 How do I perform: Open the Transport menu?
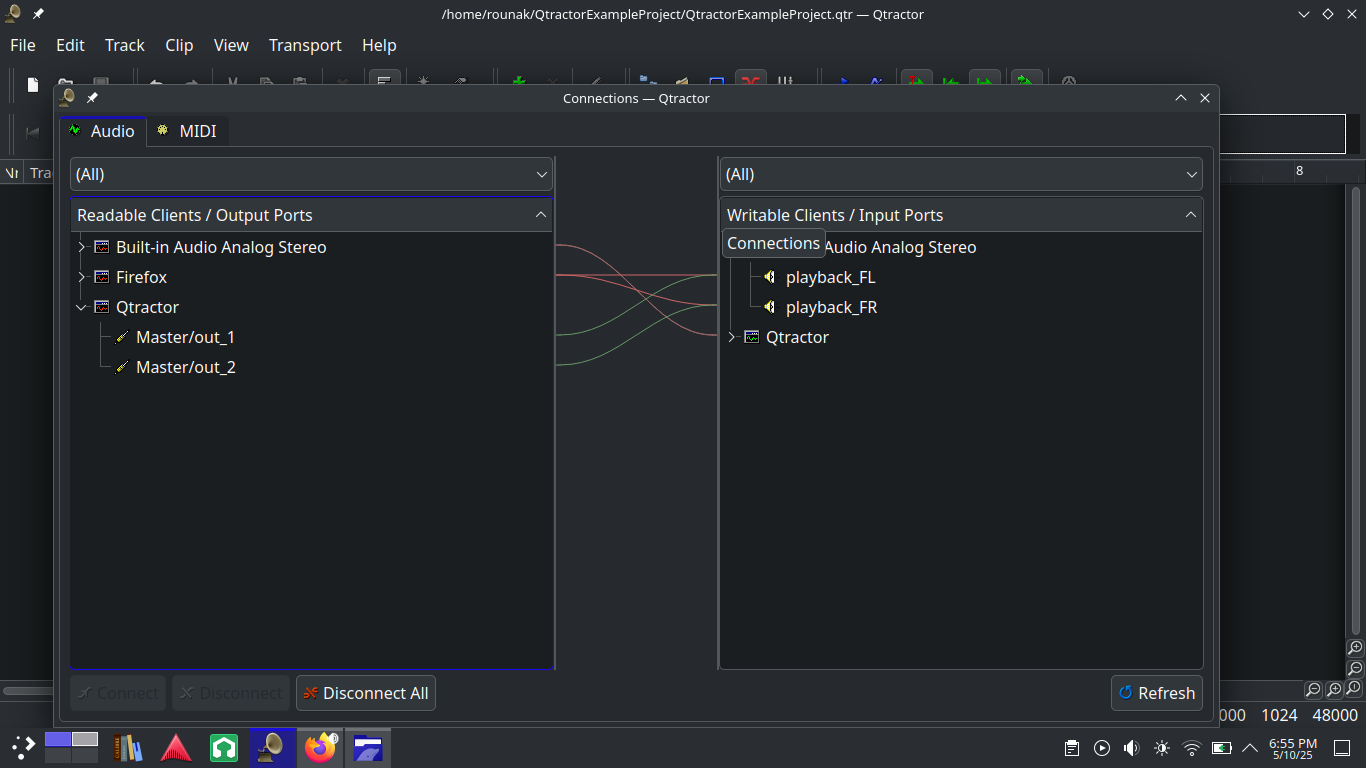305,45
